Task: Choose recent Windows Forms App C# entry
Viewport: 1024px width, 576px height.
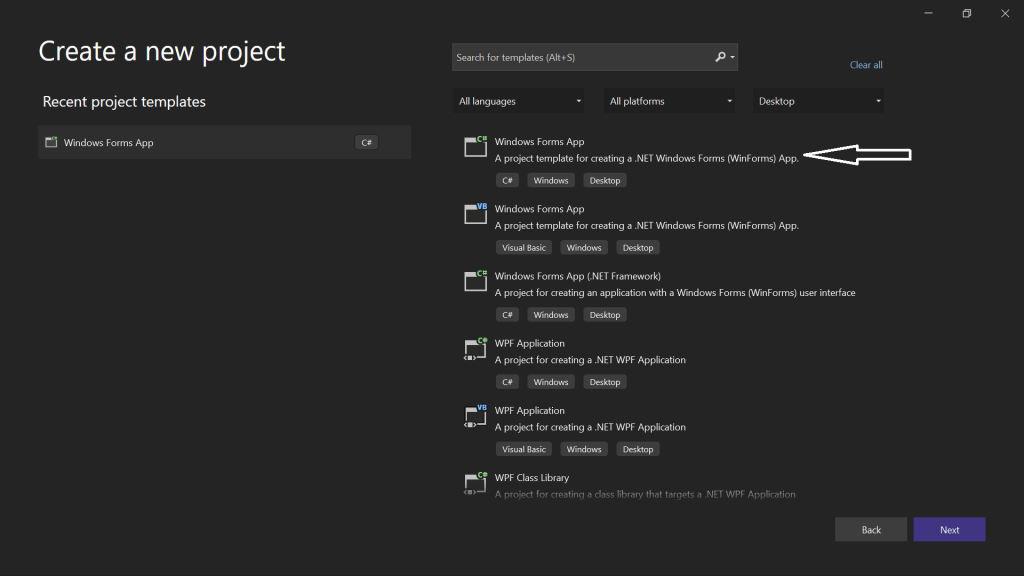Action: (225, 142)
